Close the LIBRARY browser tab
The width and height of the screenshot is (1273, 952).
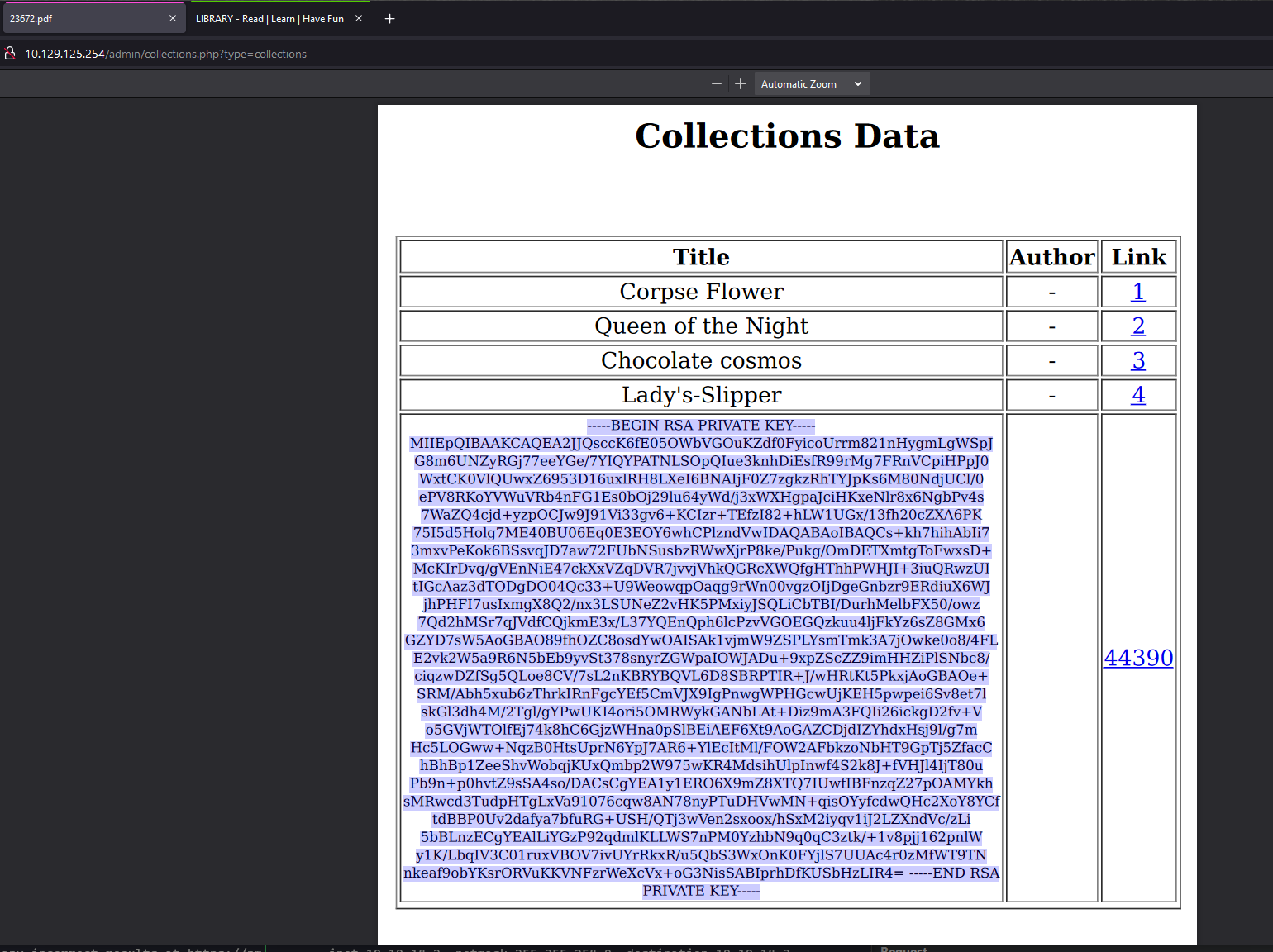click(359, 18)
